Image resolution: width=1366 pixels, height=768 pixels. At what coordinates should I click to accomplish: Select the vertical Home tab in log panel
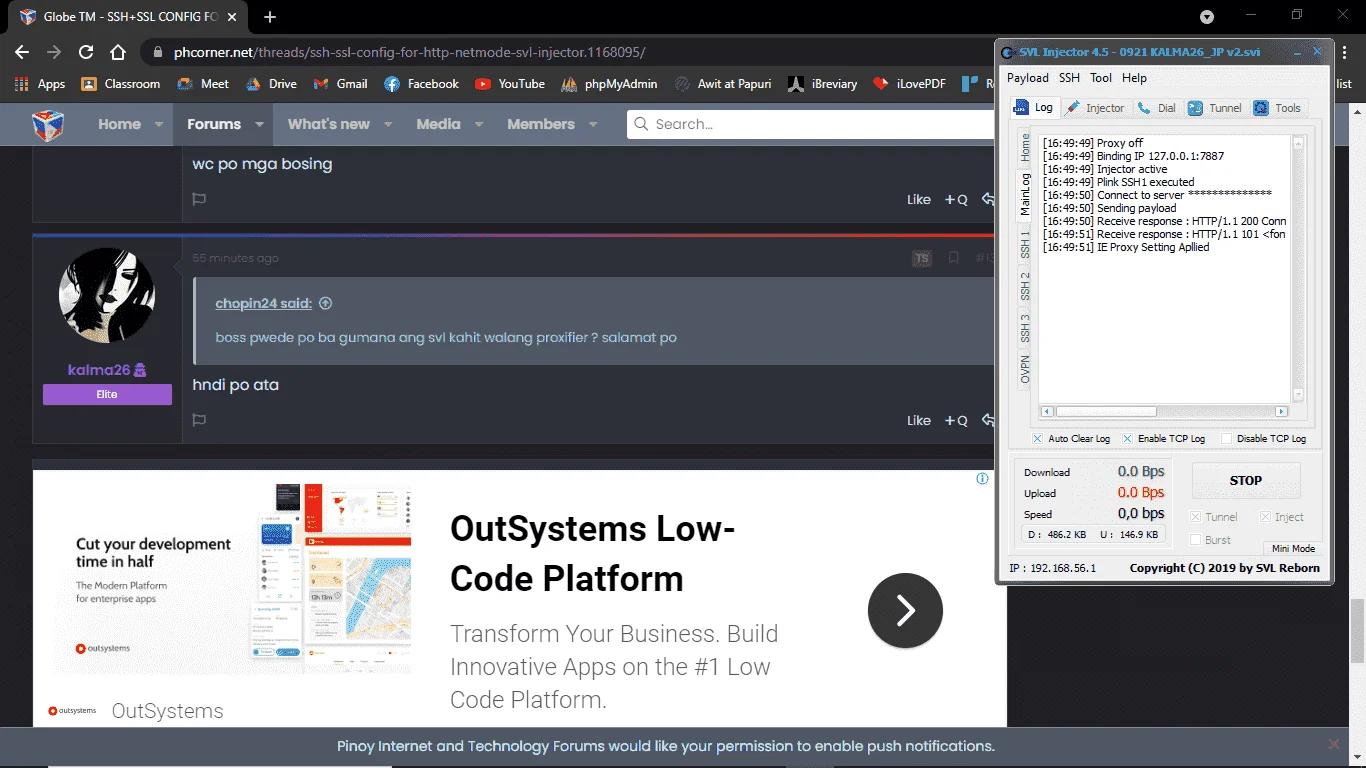[x=1025, y=148]
